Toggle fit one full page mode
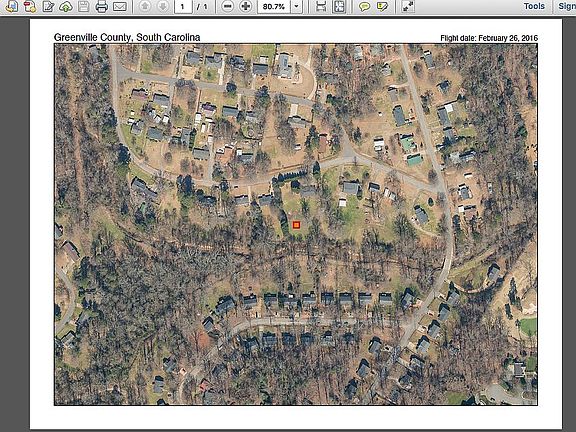The width and height of the screenshot is (576, 432). click(x=339, y=6)
